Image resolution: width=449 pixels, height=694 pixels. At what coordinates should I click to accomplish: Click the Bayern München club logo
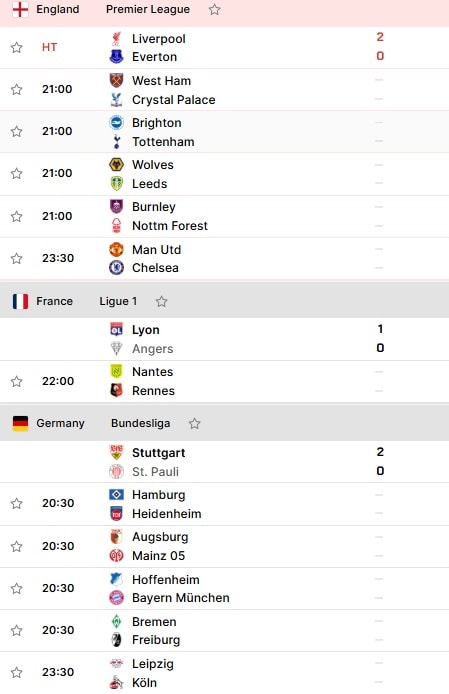[x=116, y=598]
